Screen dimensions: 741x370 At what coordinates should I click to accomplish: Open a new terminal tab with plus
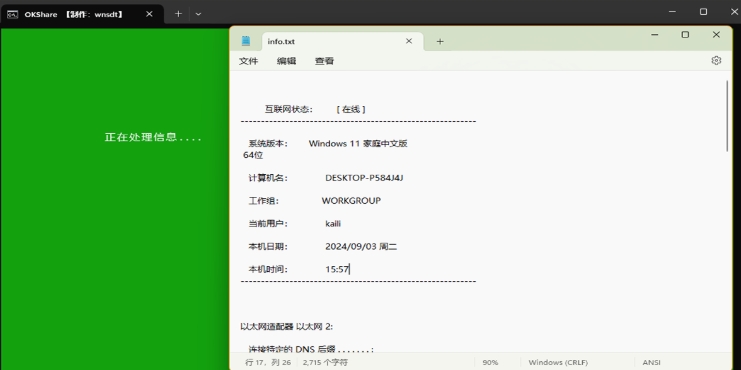coord(178,14)
